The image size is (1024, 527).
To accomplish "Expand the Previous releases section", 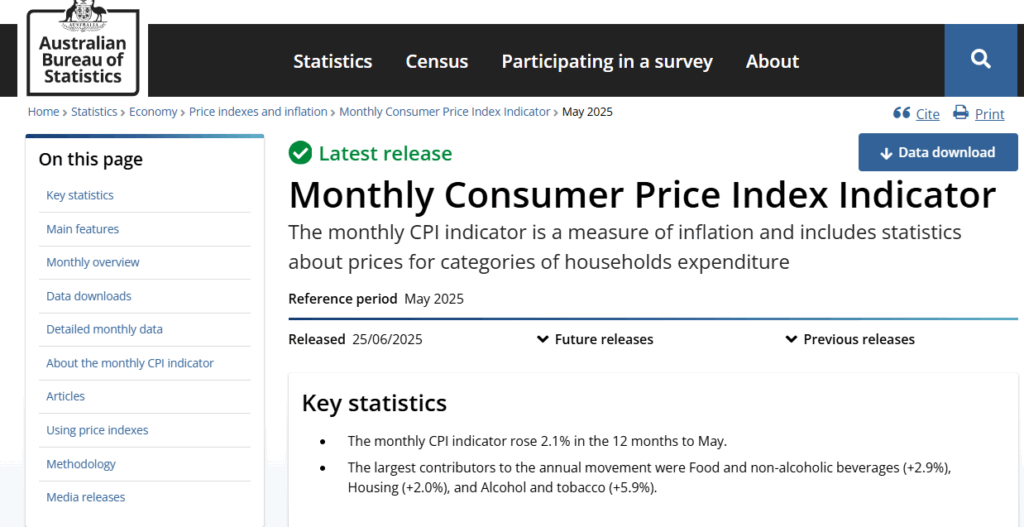I will point(850,339).
